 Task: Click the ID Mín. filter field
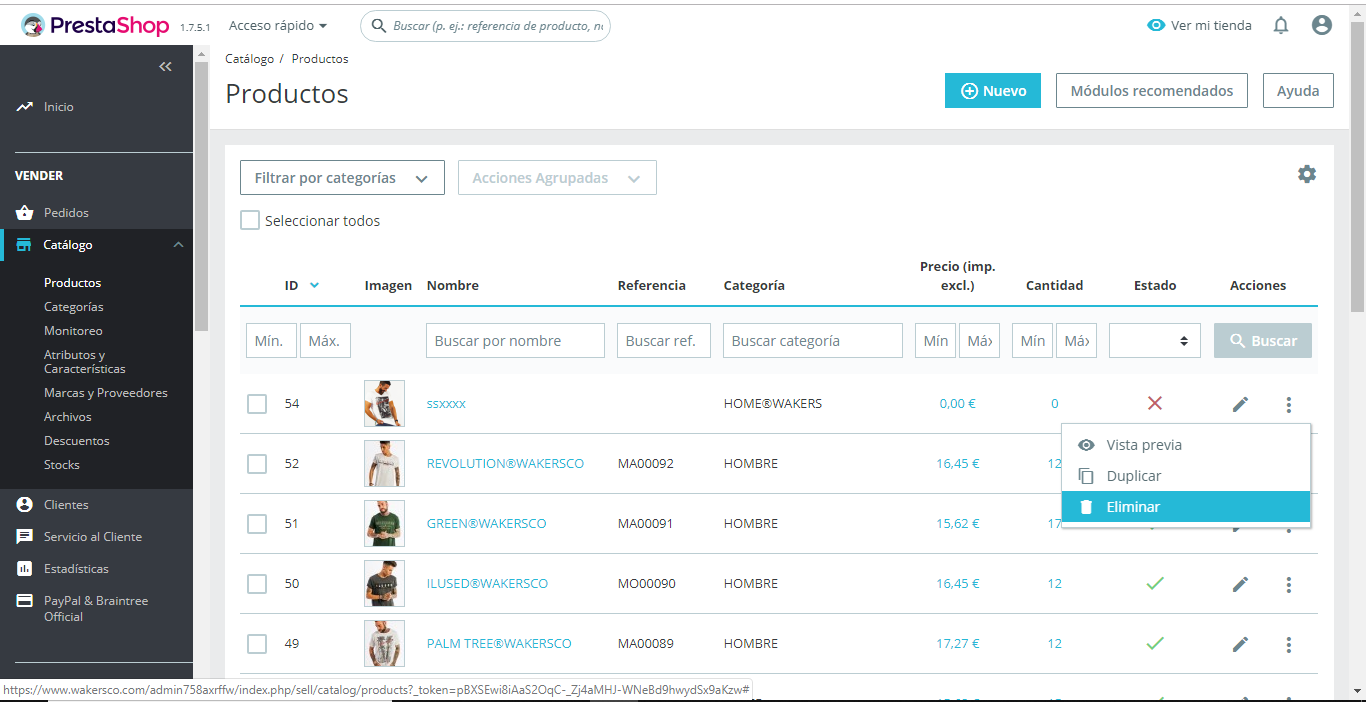click(271, 341)
